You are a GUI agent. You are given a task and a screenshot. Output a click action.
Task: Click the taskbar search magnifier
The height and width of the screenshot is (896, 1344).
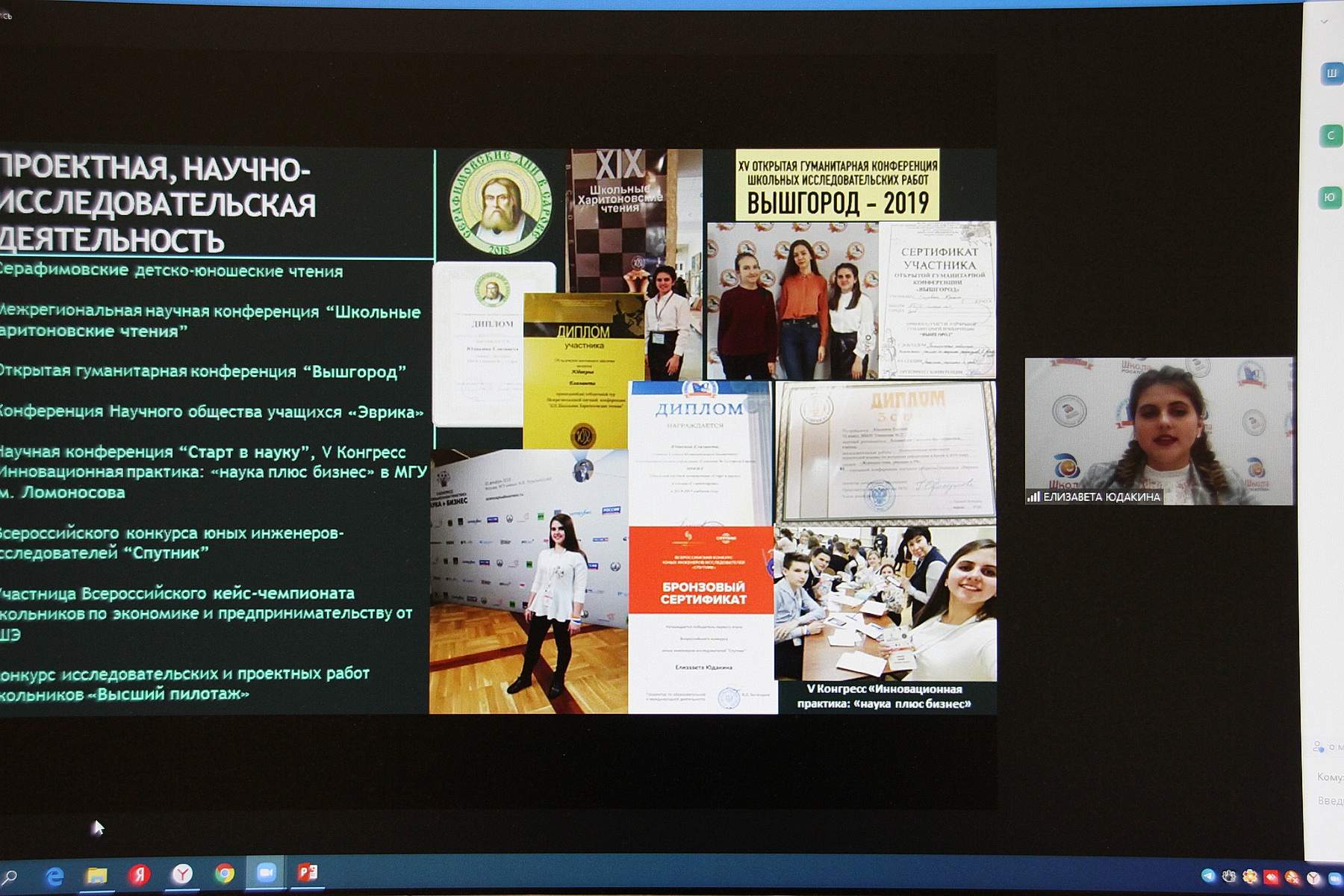click(x=10, y=876)
